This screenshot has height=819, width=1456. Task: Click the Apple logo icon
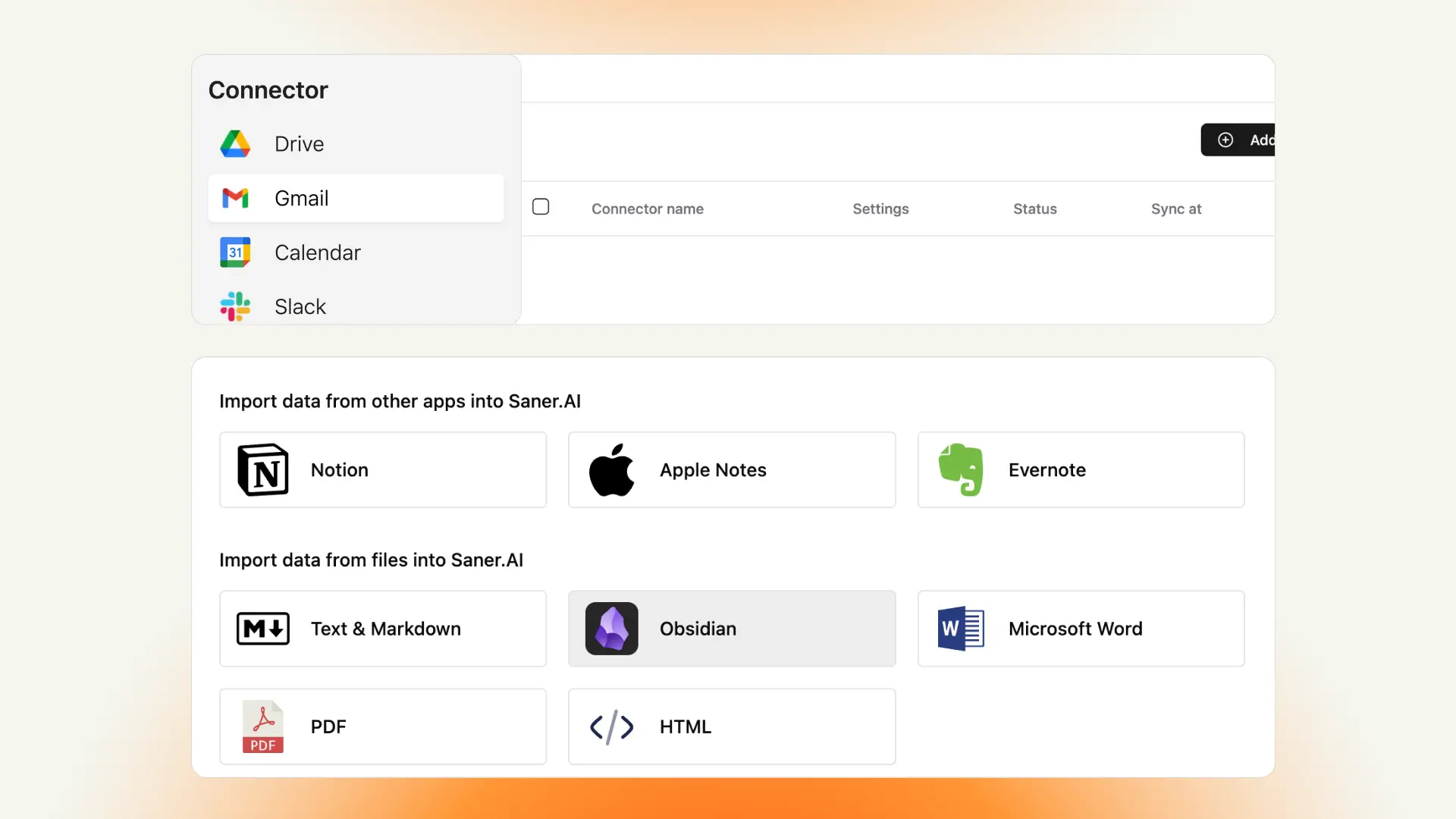point(611,470)
